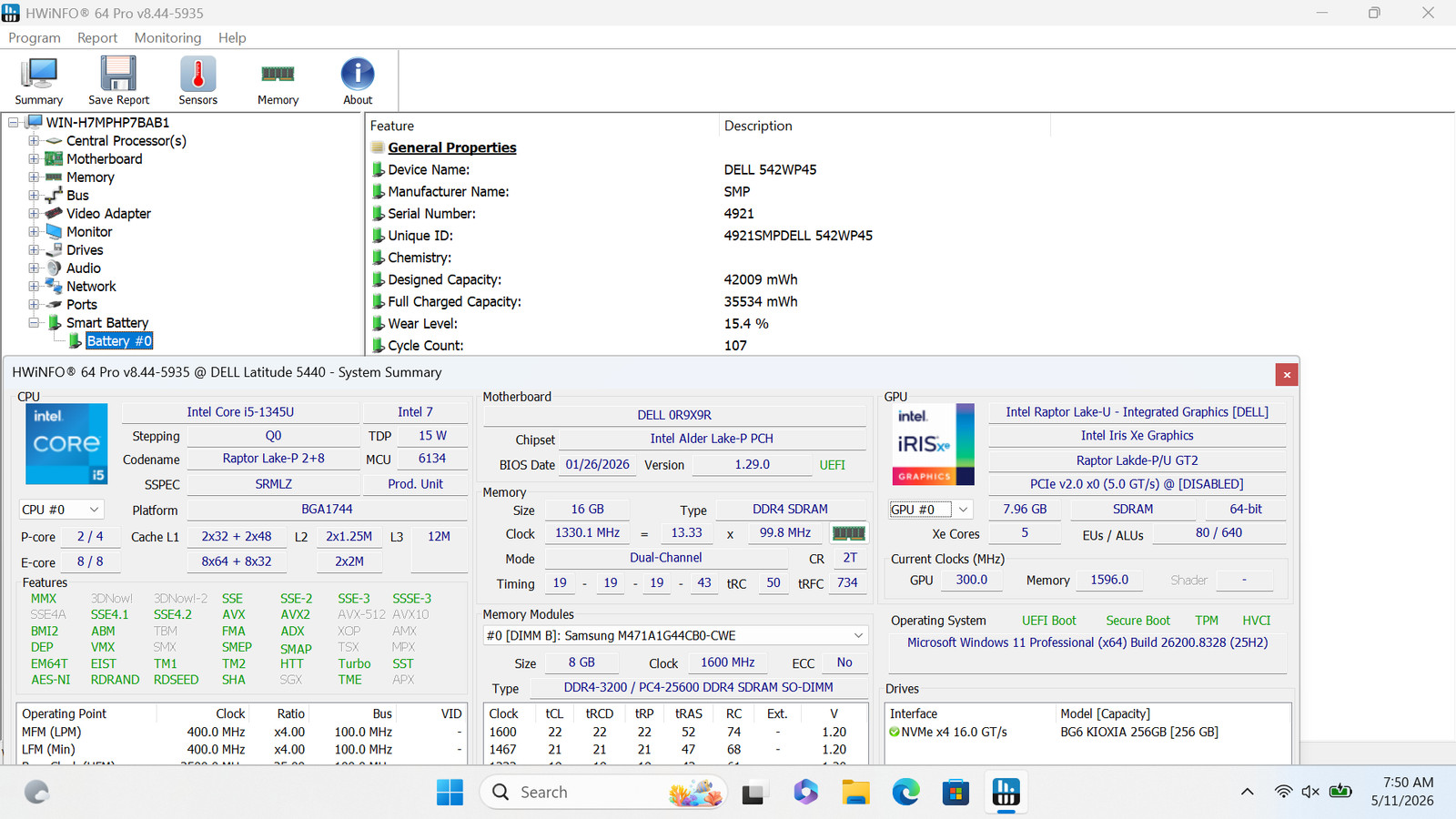Click the HVCI label
The width and height of the screenshot is (1456, 819).
(1257, 621)
